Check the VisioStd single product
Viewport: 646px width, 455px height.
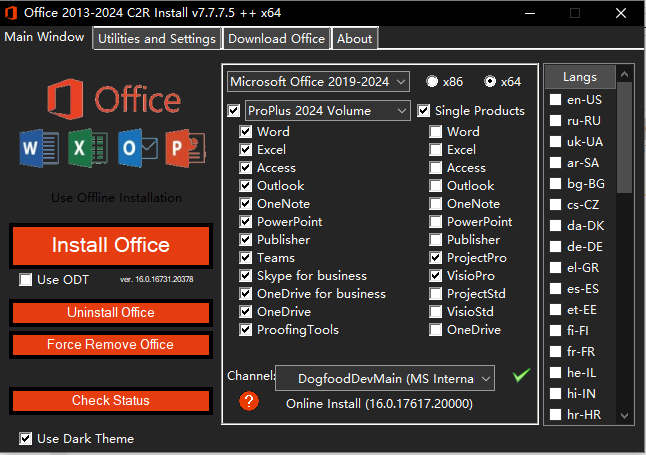pyautogui.click(x=435, y=312)
